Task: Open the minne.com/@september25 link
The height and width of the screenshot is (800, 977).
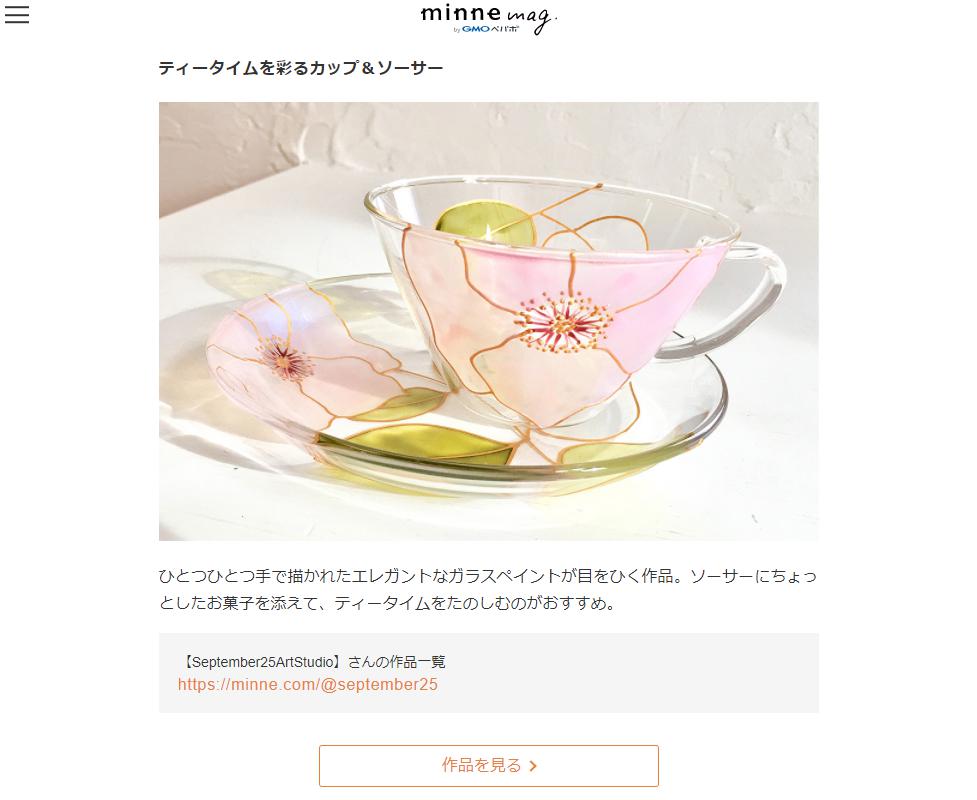Action: pyautogui.click(x=308, y=684)
